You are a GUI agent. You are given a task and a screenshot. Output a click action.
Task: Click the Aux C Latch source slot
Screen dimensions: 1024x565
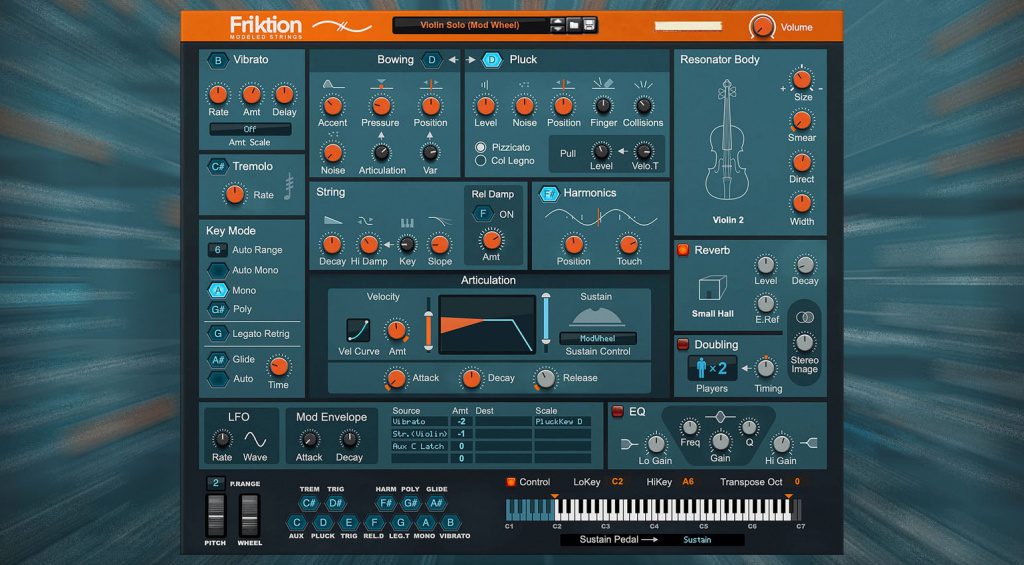[x=419, y=446]
